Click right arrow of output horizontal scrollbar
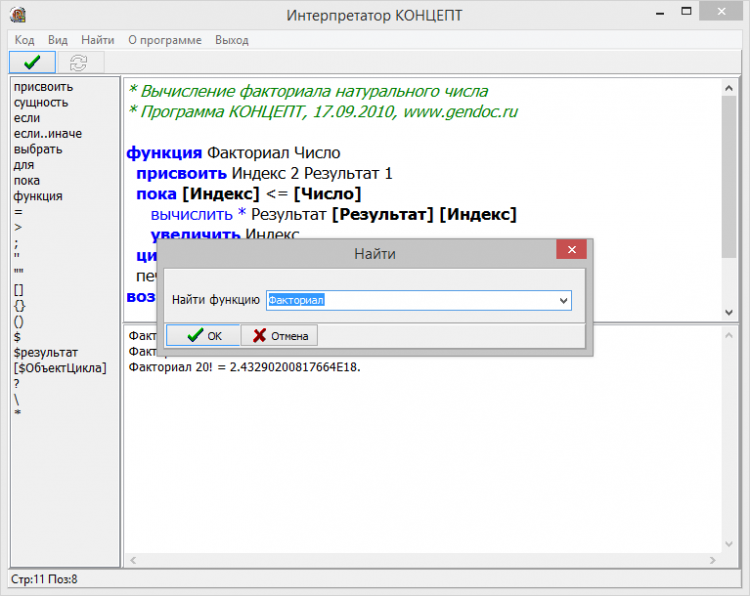This screenshot has width=750, height=596. click(713, 560)
